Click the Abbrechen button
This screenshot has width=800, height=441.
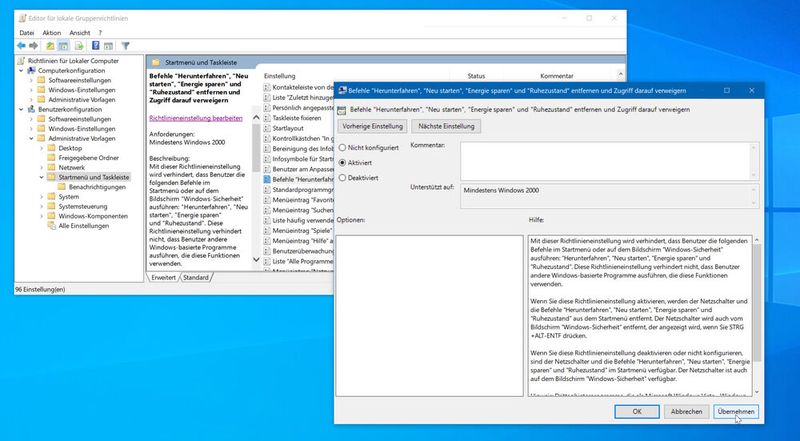coord(686,411)
